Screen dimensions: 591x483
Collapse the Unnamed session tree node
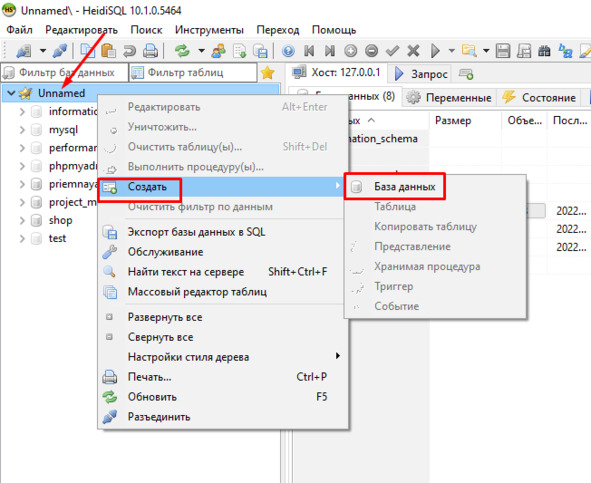coord(11,93)
